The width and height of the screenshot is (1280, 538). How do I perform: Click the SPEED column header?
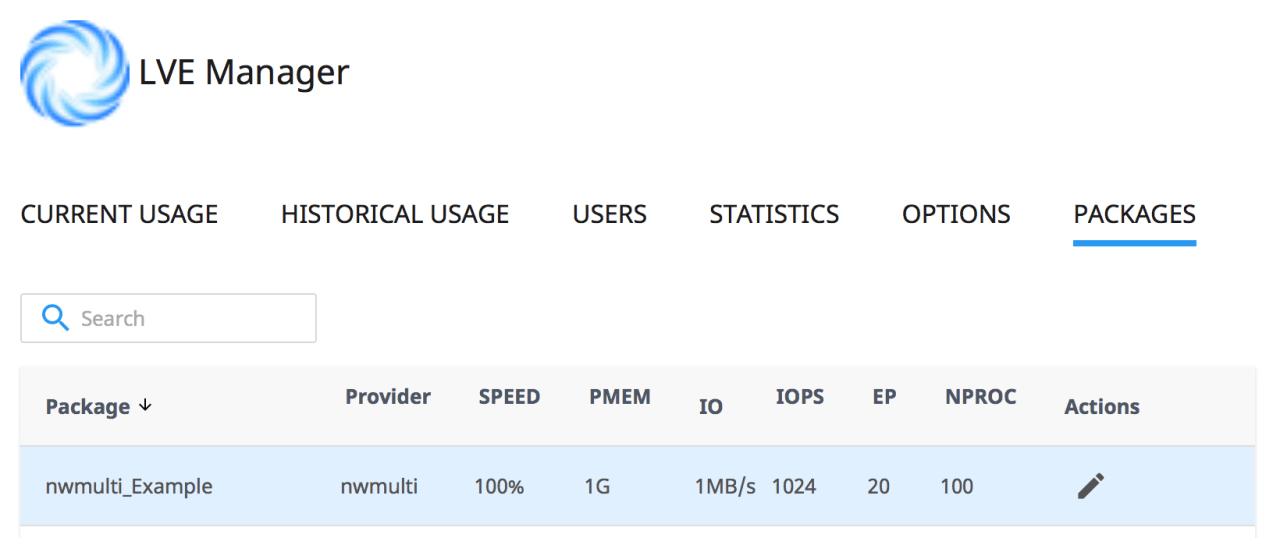(x=509, y=396)
